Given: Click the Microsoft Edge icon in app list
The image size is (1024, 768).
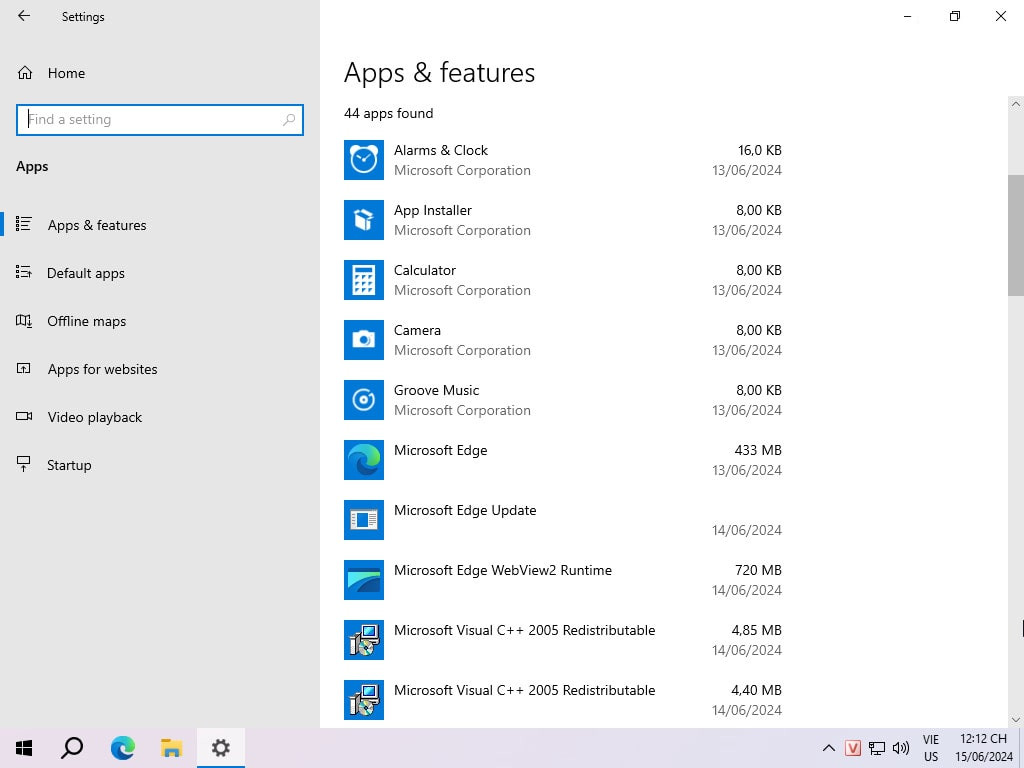Looking at the screenshot, I should 364,460.
